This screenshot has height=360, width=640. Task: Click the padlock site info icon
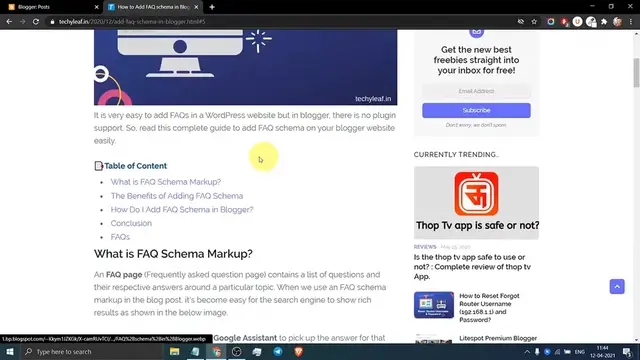[x=52, y=22]
